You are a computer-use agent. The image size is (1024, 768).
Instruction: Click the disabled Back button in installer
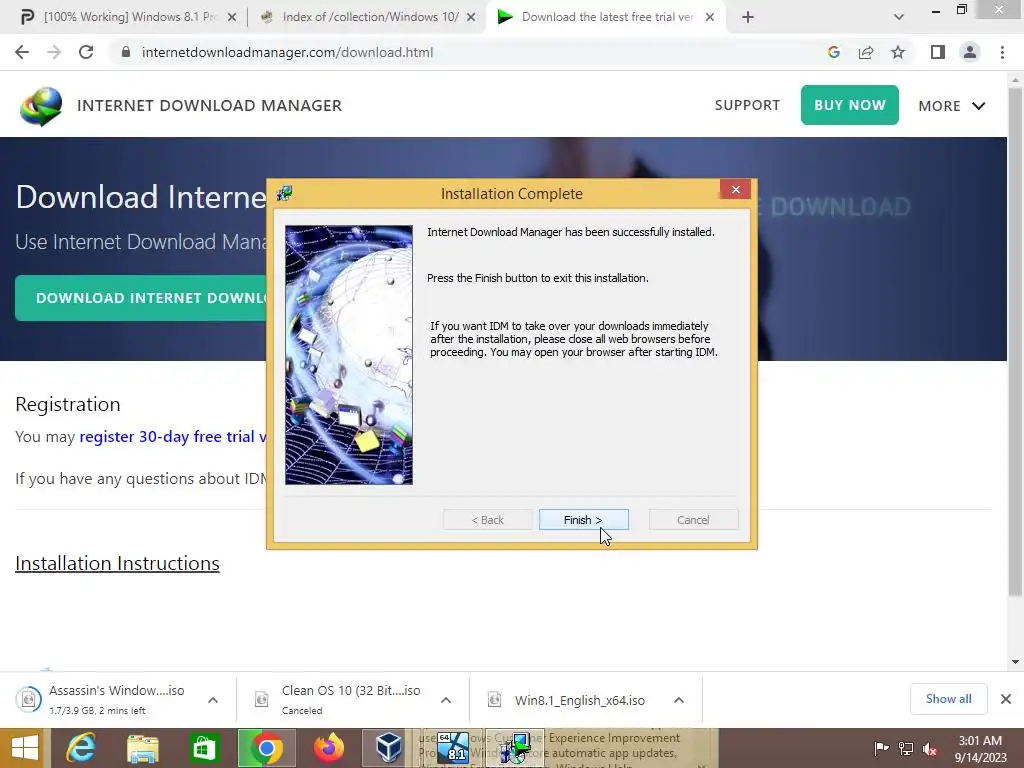pos(487,520)
